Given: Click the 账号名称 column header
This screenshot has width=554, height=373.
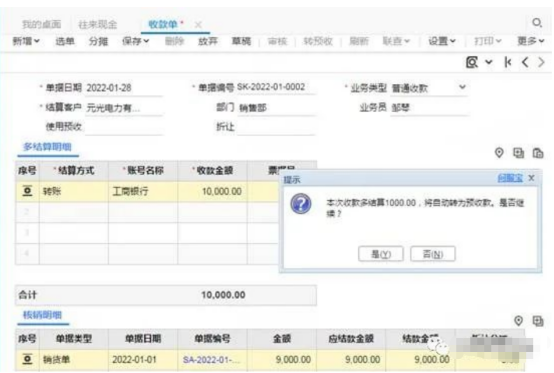Looking at the screenshot, I should click(143, 171).
